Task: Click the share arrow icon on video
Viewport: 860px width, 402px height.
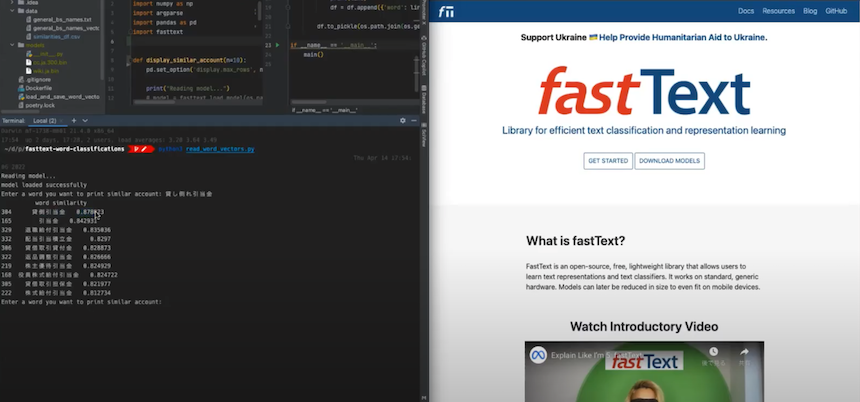Action: click(x=744, y=352)
